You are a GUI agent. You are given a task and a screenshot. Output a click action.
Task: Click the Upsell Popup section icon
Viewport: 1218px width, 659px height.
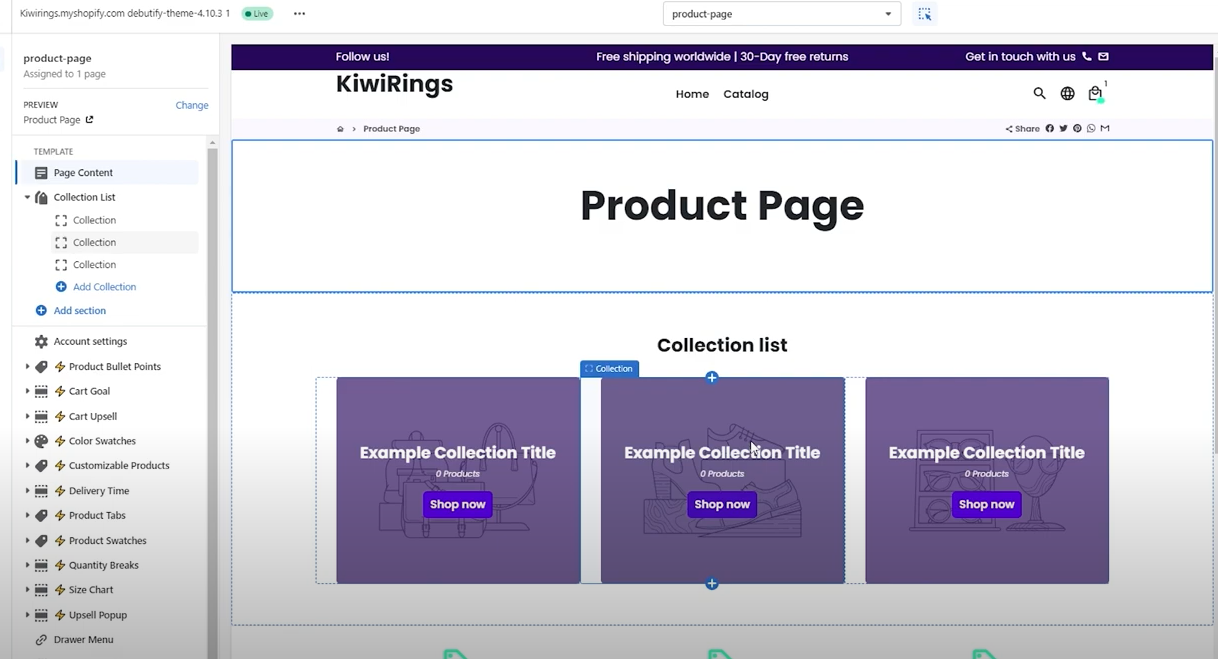pyautogui.click(x=41, y=615)
